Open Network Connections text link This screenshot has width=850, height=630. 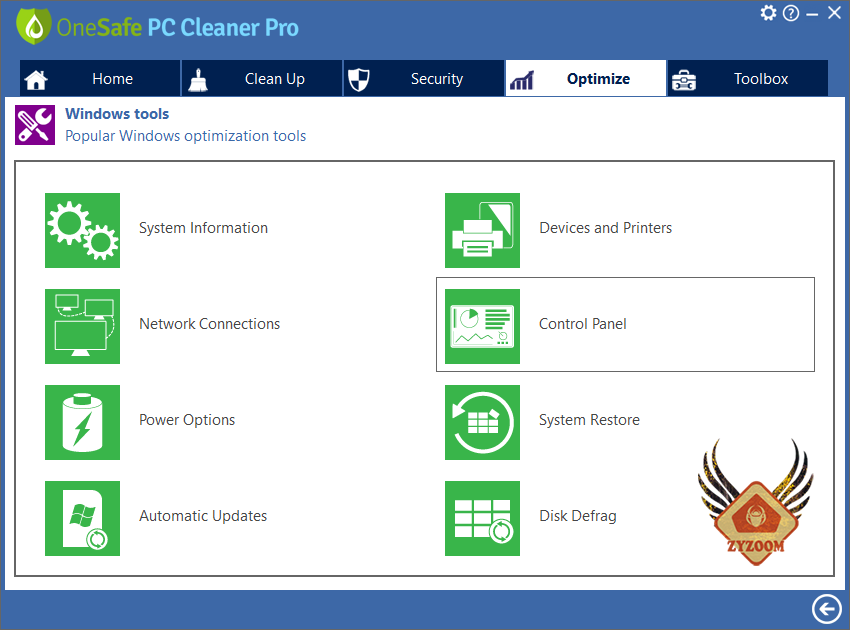coord(209,324)
